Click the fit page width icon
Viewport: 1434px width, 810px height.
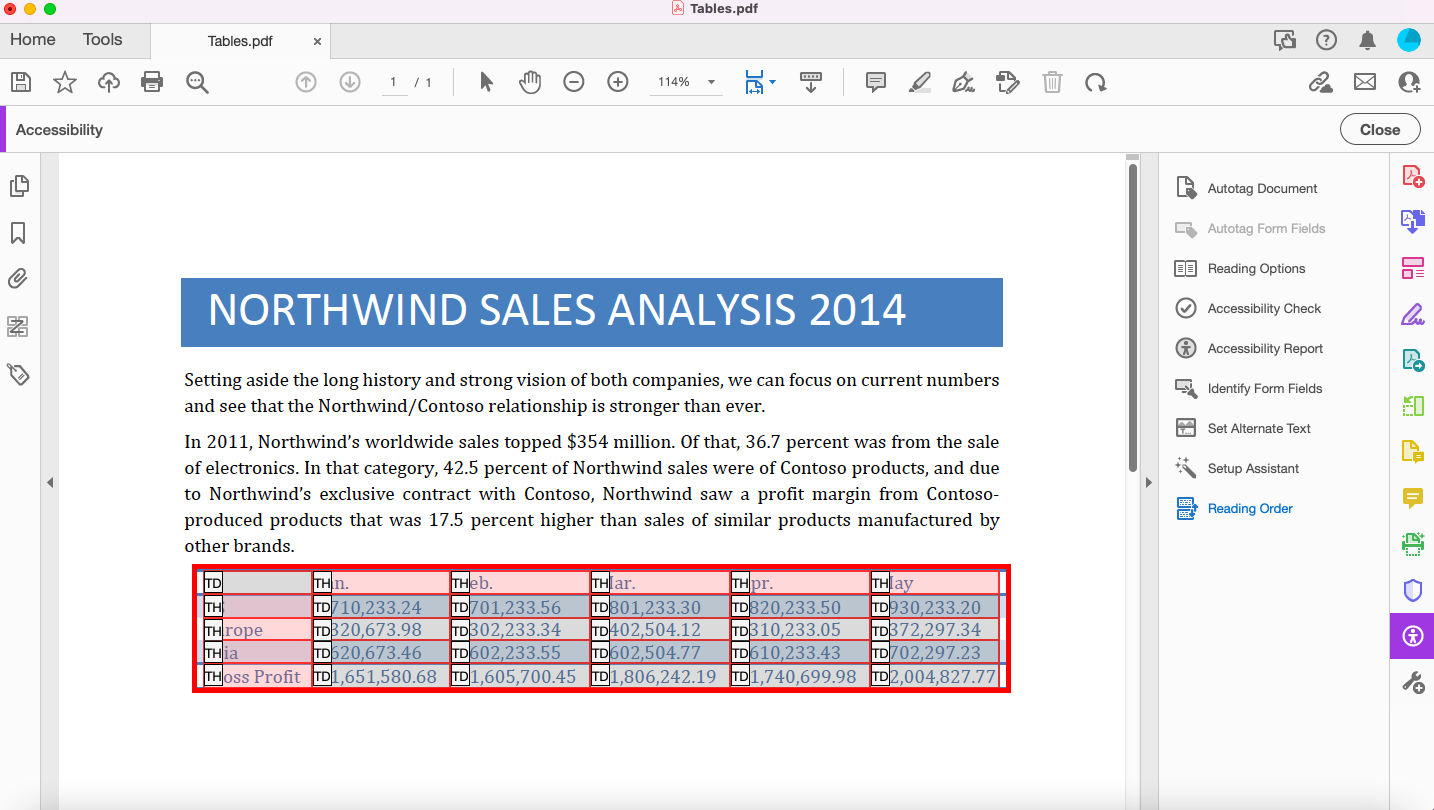[754, 82]
